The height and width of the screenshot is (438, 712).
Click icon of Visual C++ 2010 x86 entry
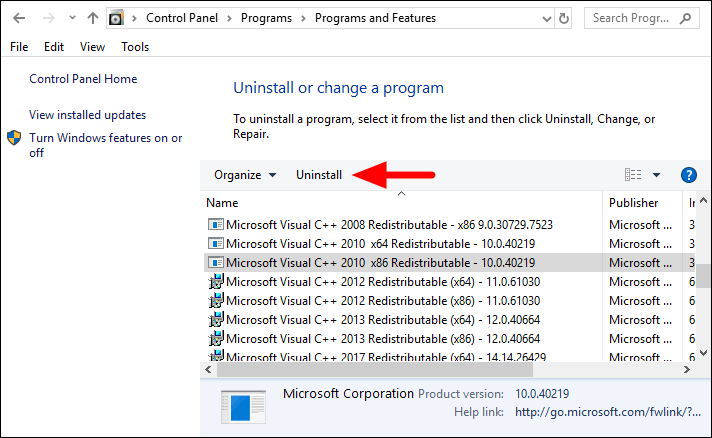(216, 262)
